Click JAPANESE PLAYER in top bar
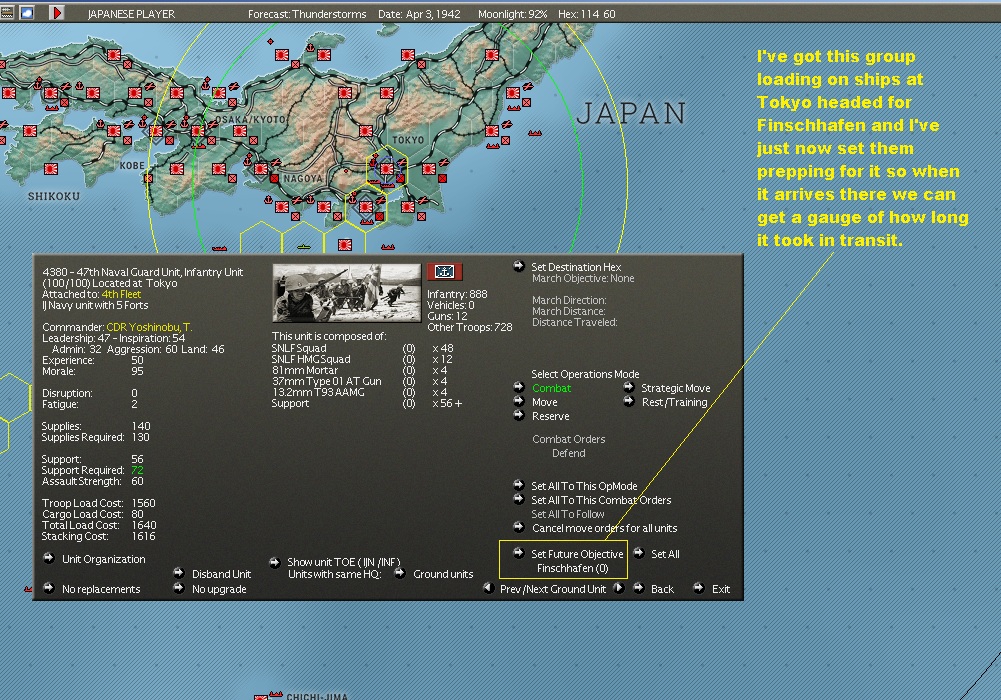The image size is (1001, 700). [131, 14]
